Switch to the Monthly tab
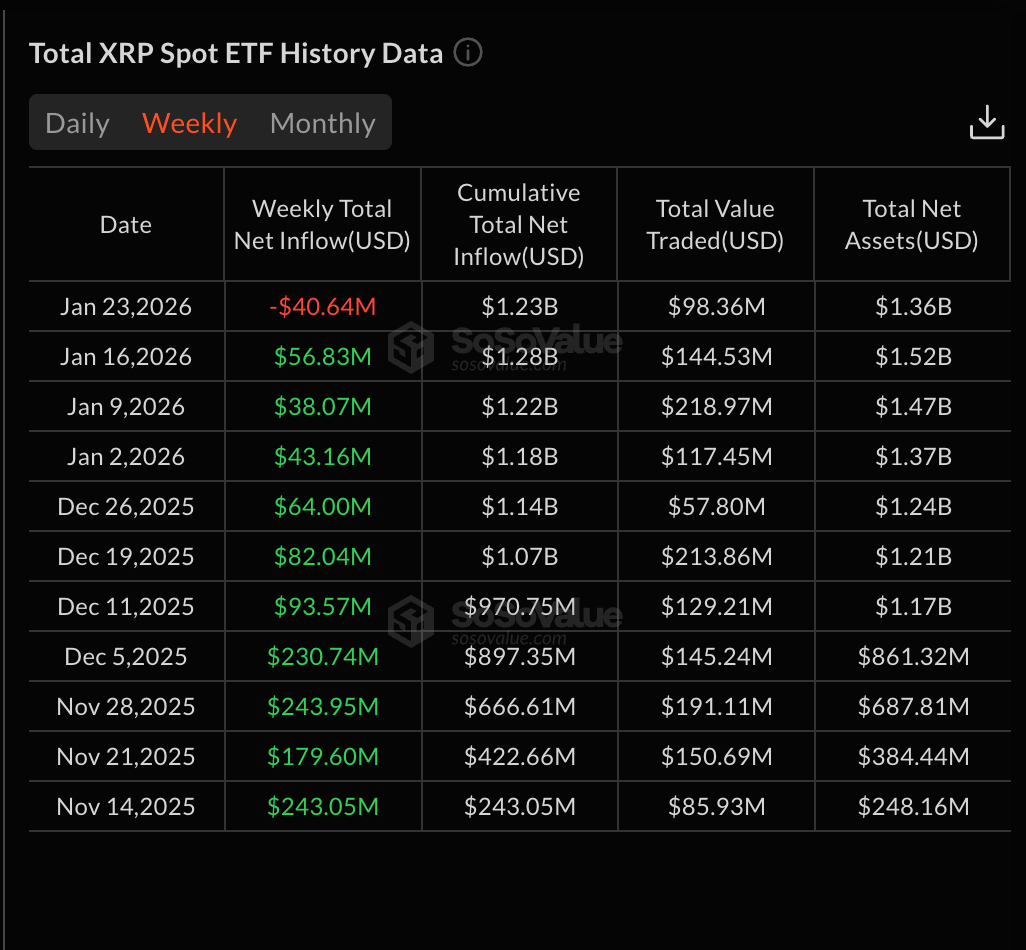The image size is (1026, 950). 322,122
